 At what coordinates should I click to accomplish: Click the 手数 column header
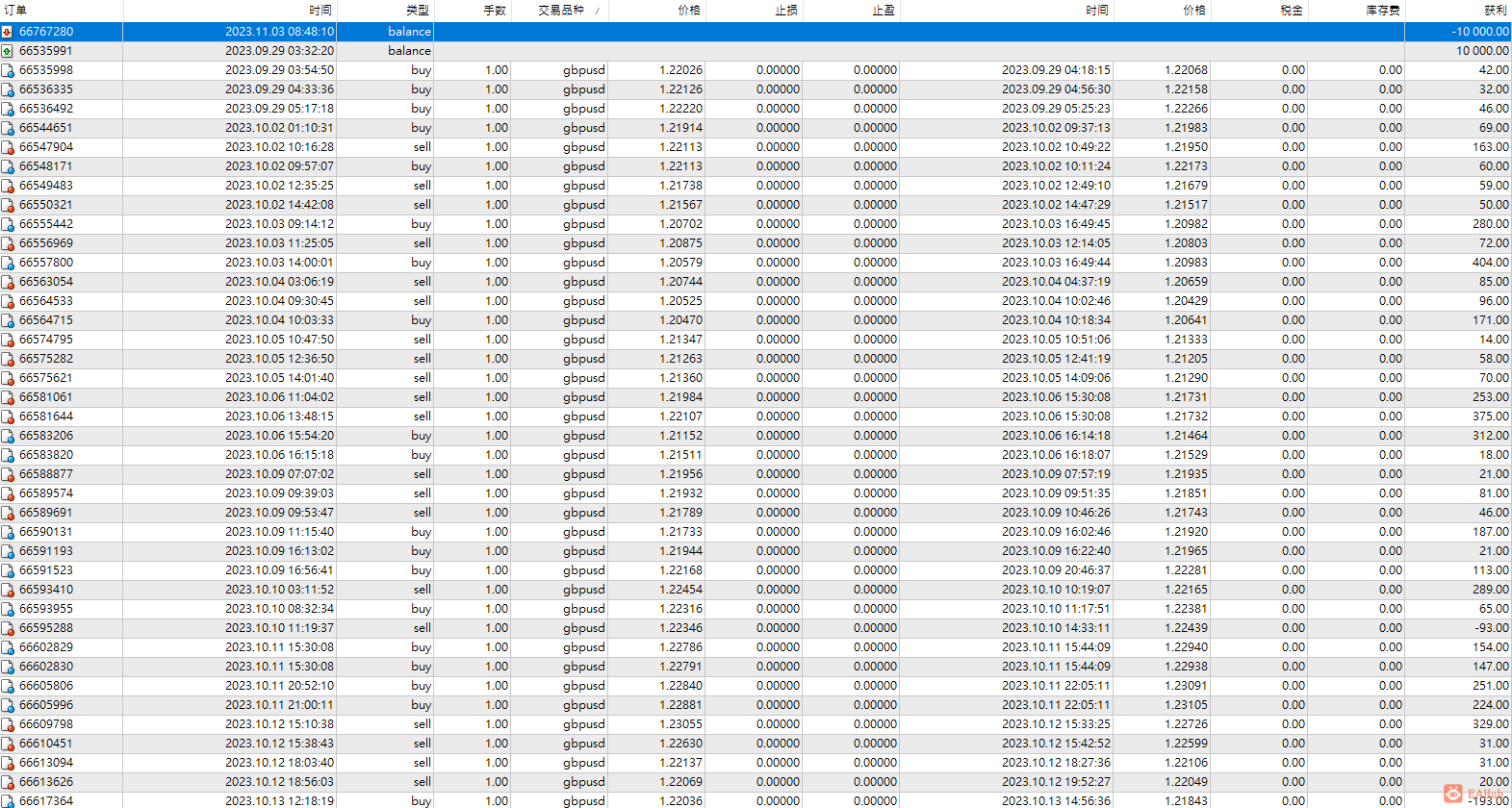point(495,11)
